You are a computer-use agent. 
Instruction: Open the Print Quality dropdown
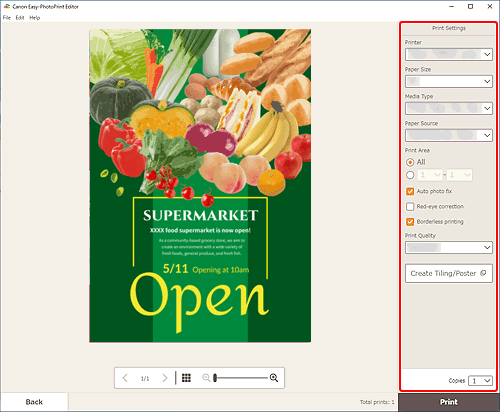[449, 247]
